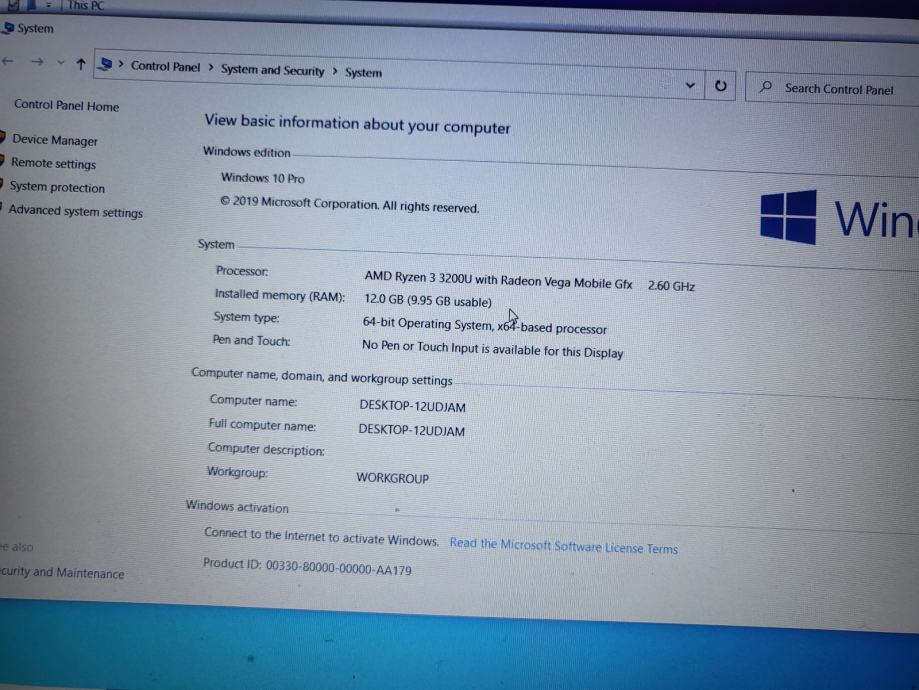
Task: Open Device Manager
Action: (x=55, y=140)
